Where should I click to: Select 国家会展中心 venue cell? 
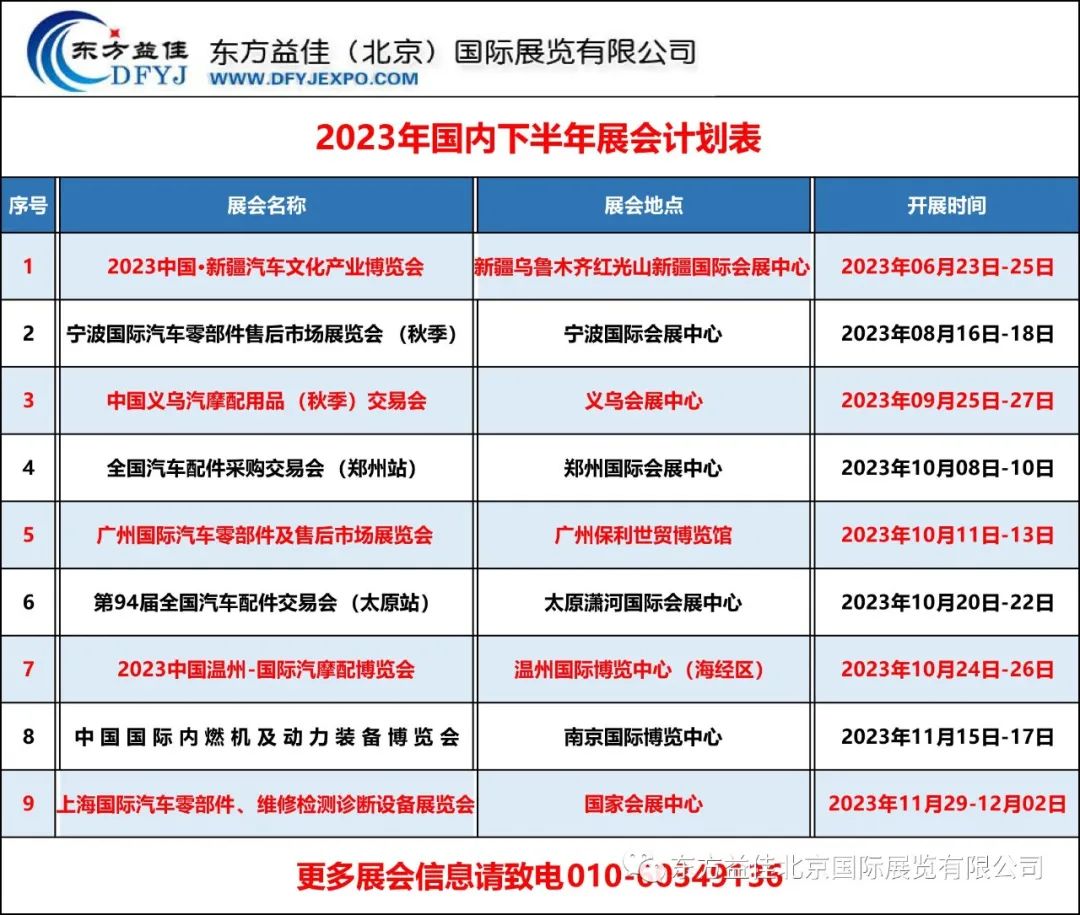coord(643,803)
